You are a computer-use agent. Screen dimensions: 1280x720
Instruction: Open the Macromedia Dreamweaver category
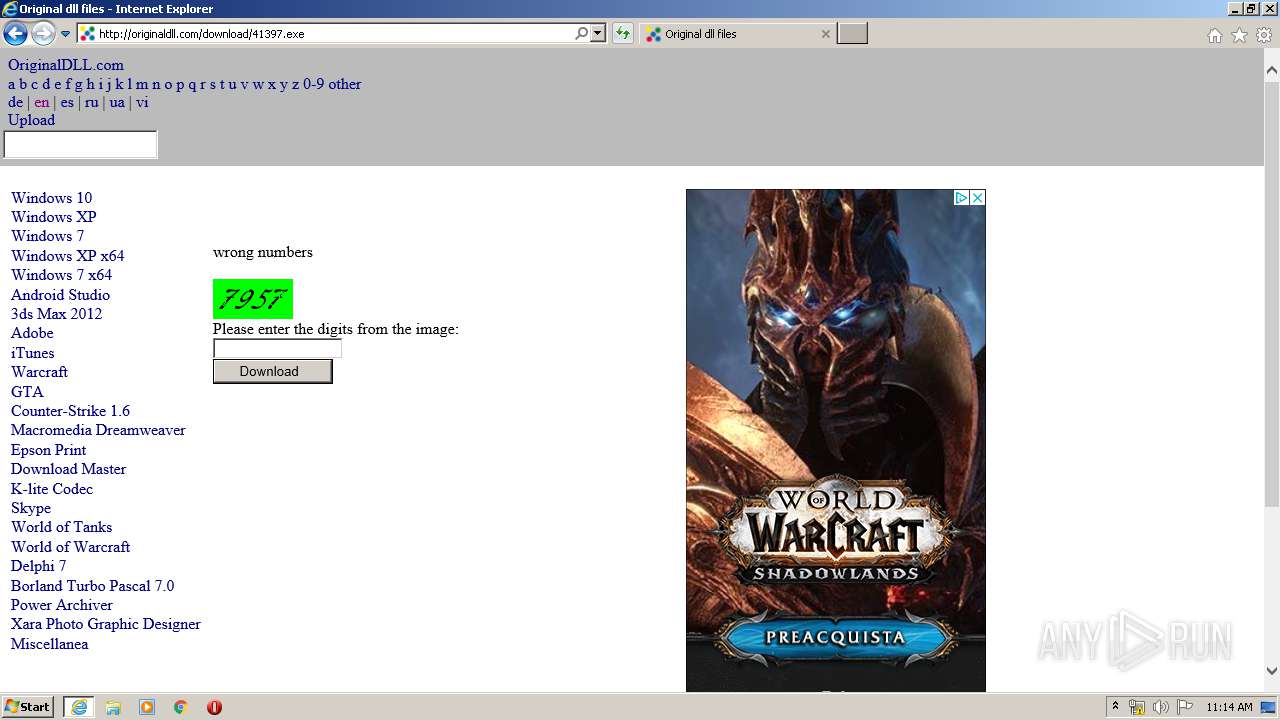[98, 430]
